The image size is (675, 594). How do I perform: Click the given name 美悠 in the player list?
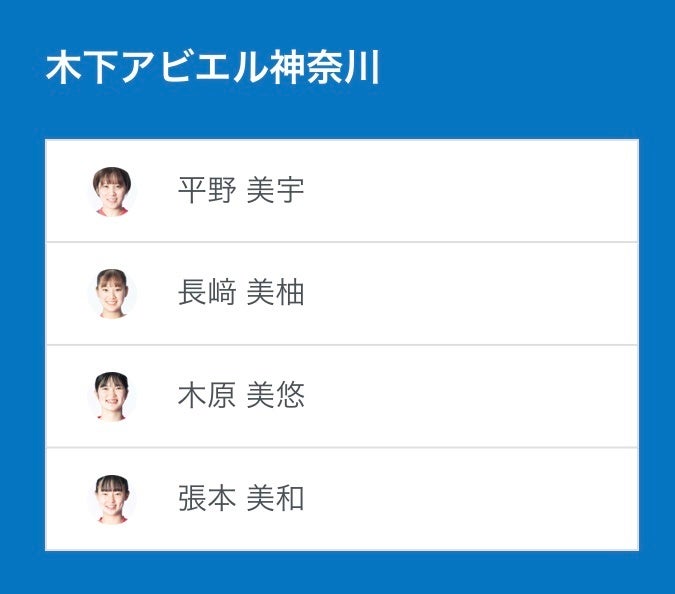[x=275, y=397]
